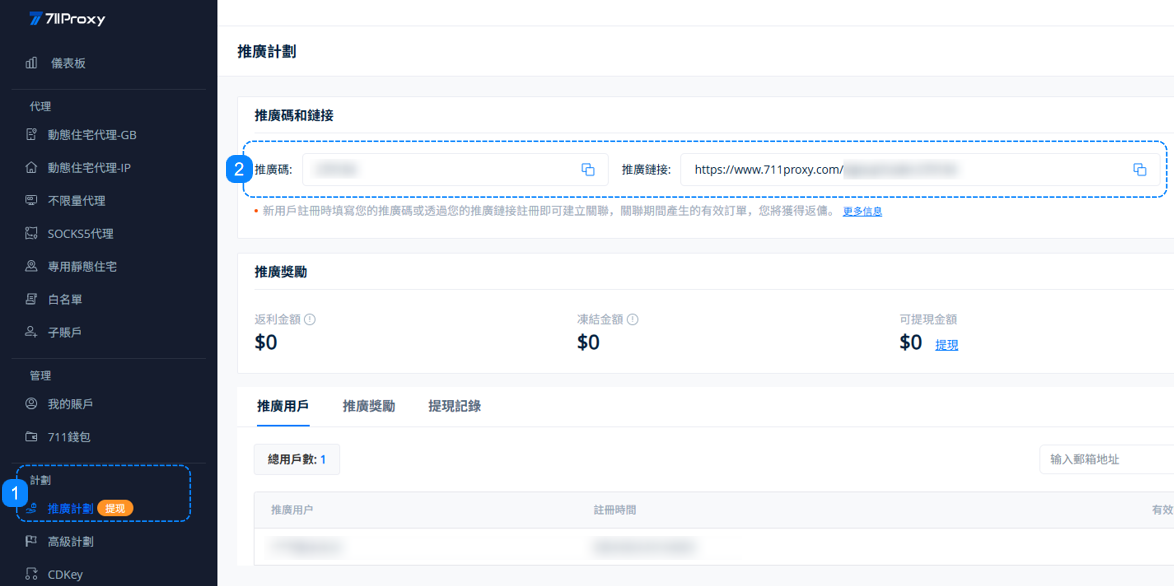1174x586 pixels.
Task: Click the 輸入郵箱地址 search field
Action: click(1105, 459)
